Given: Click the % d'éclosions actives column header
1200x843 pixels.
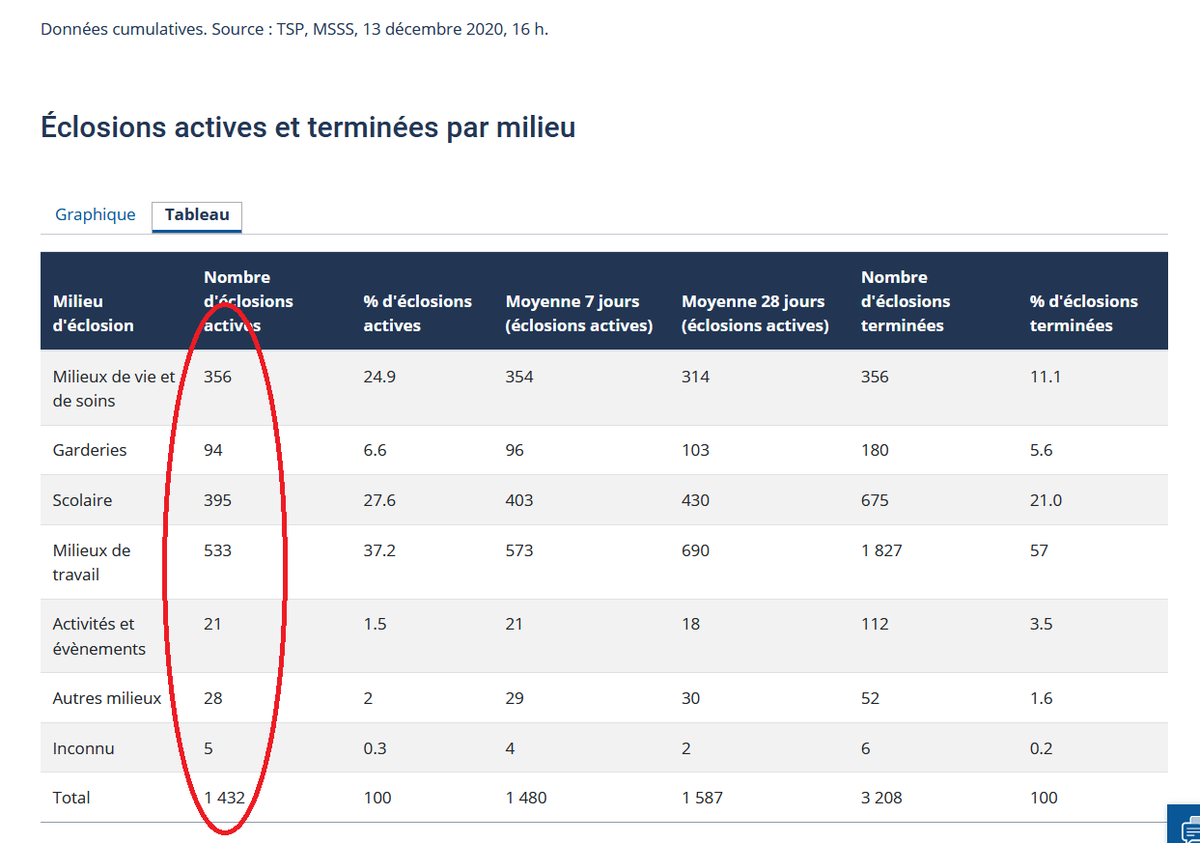Looking at the screenshot, I should tap(415, 313).
